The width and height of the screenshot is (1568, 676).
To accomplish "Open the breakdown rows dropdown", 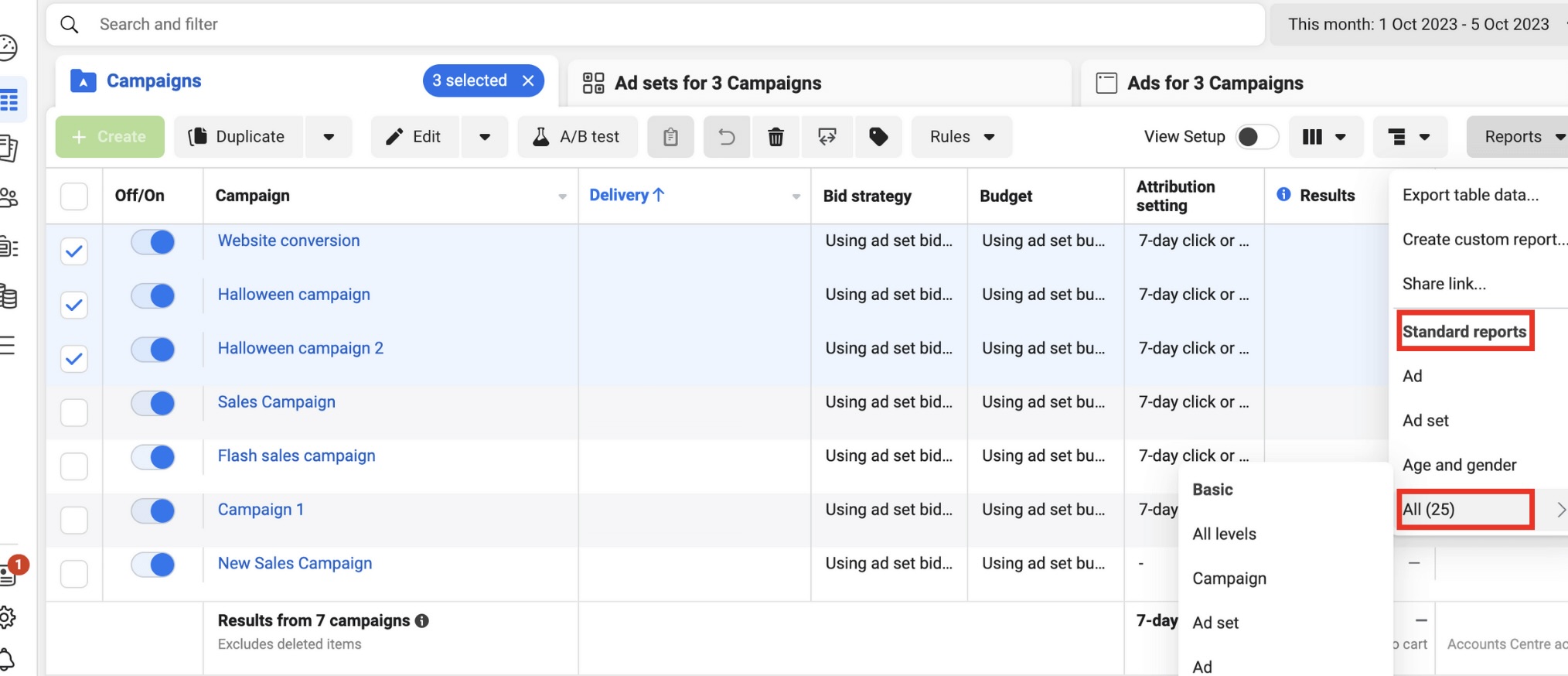I will (x=1409, y=137).
